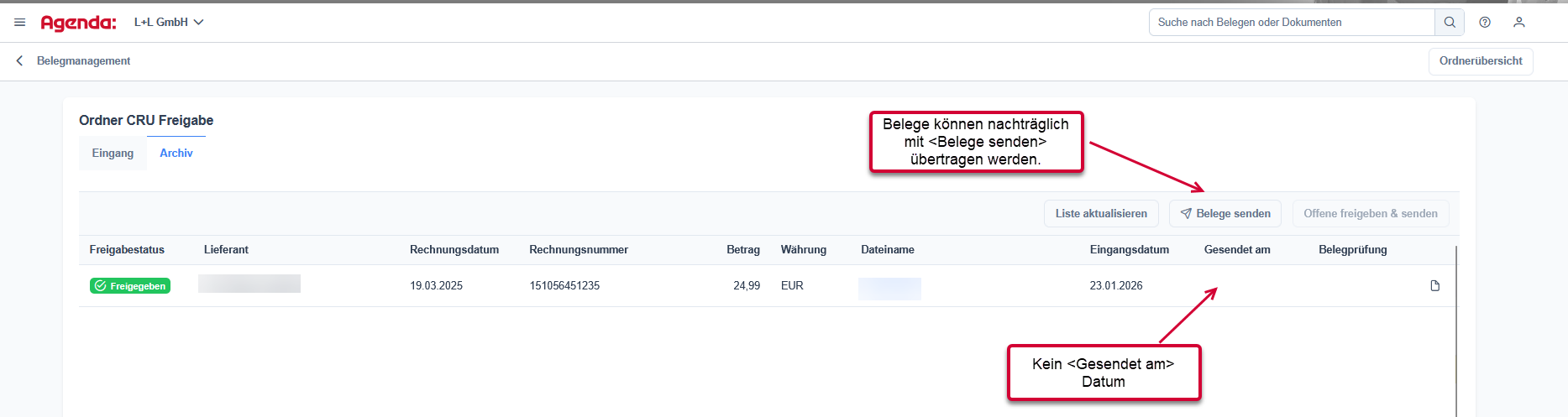Click the Belege senden button
This screenshot has height=417, width=1568.
1225,214
